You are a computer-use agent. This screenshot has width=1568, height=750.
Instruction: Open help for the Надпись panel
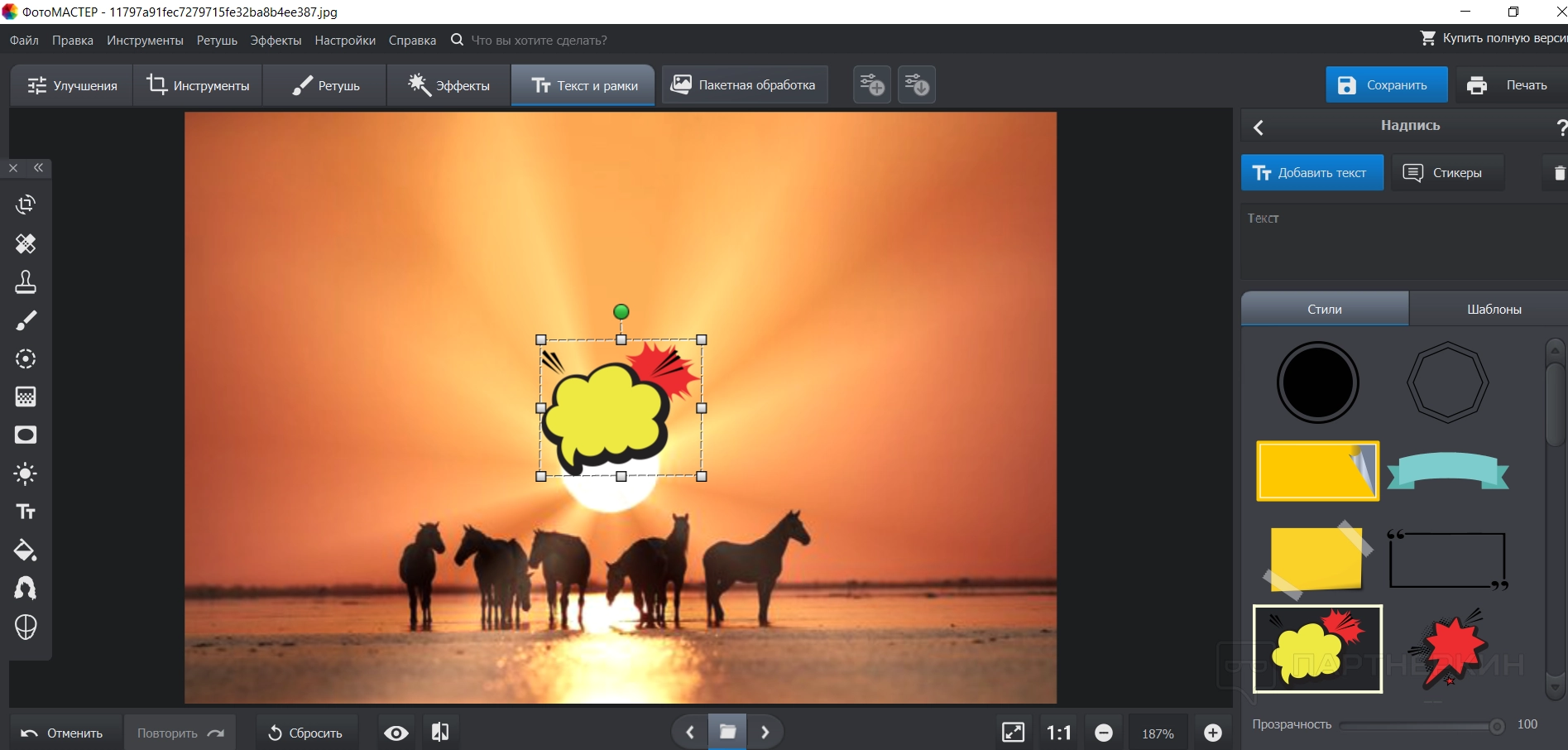click(x=1562, y=127)
